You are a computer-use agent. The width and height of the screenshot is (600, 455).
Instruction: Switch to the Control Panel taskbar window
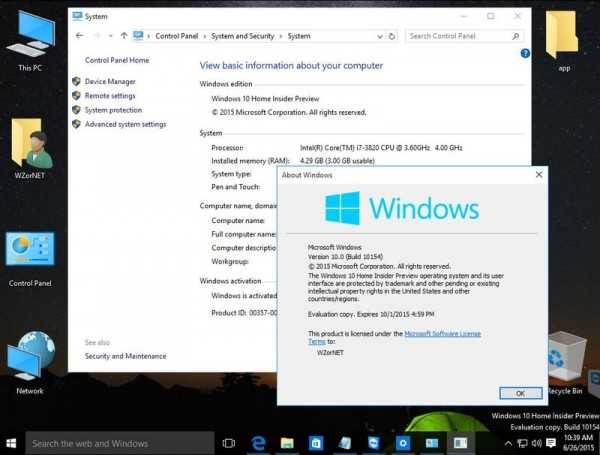(432, 443)
